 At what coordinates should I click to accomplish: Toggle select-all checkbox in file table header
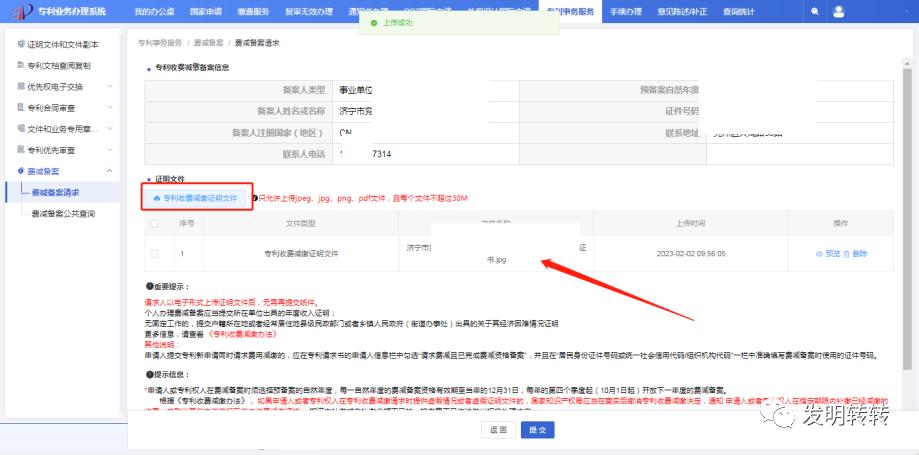tap(154, 223)
